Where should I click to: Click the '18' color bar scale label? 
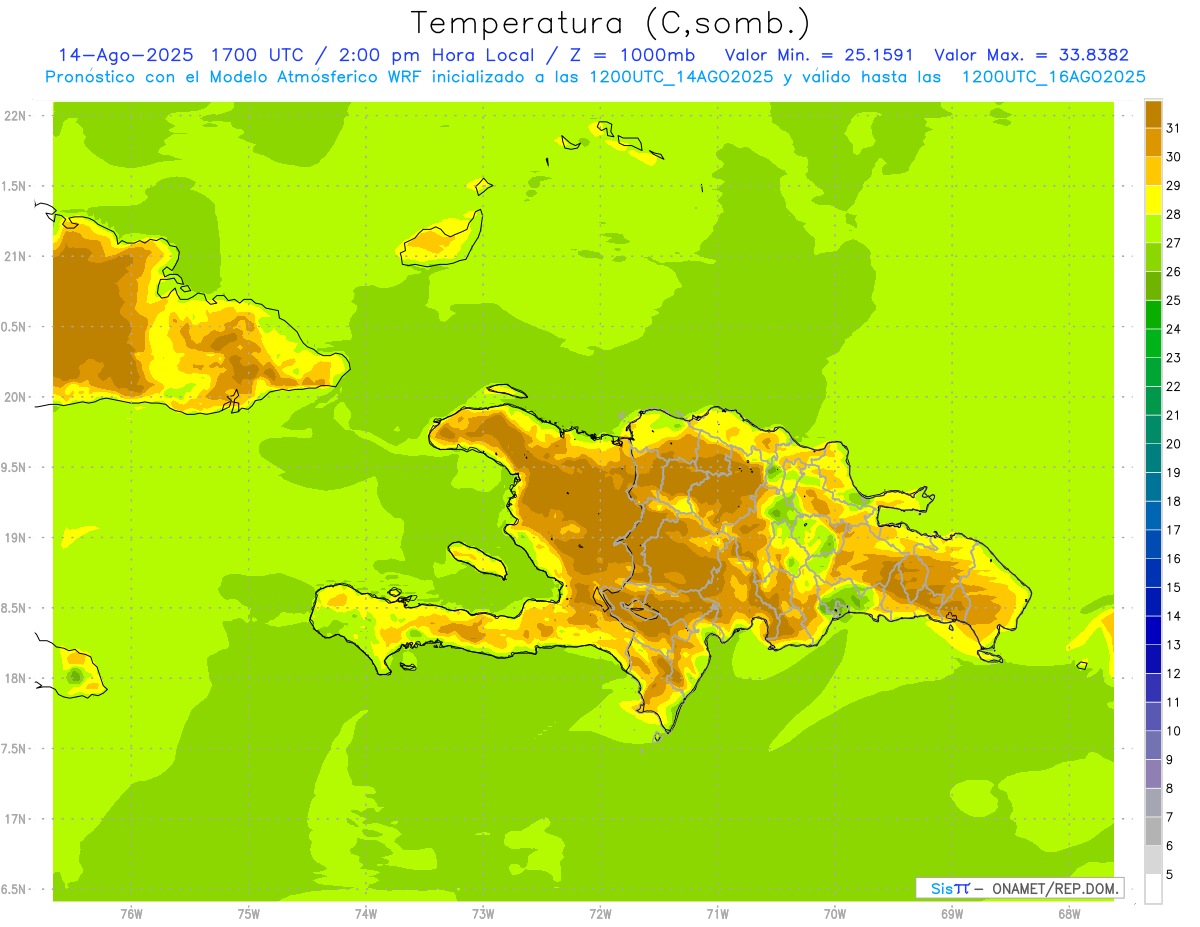click(1174, 501)
